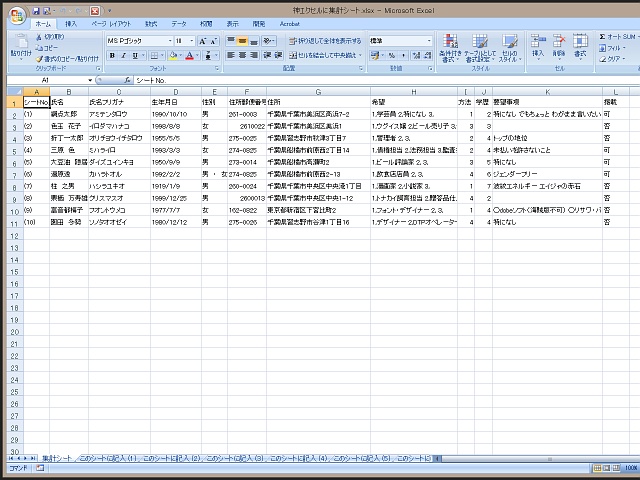Image resolution: width=640 pixels, height=480 pixels.
Task: Click the 100% zoom level in status bar
Action: coord(631,468)
